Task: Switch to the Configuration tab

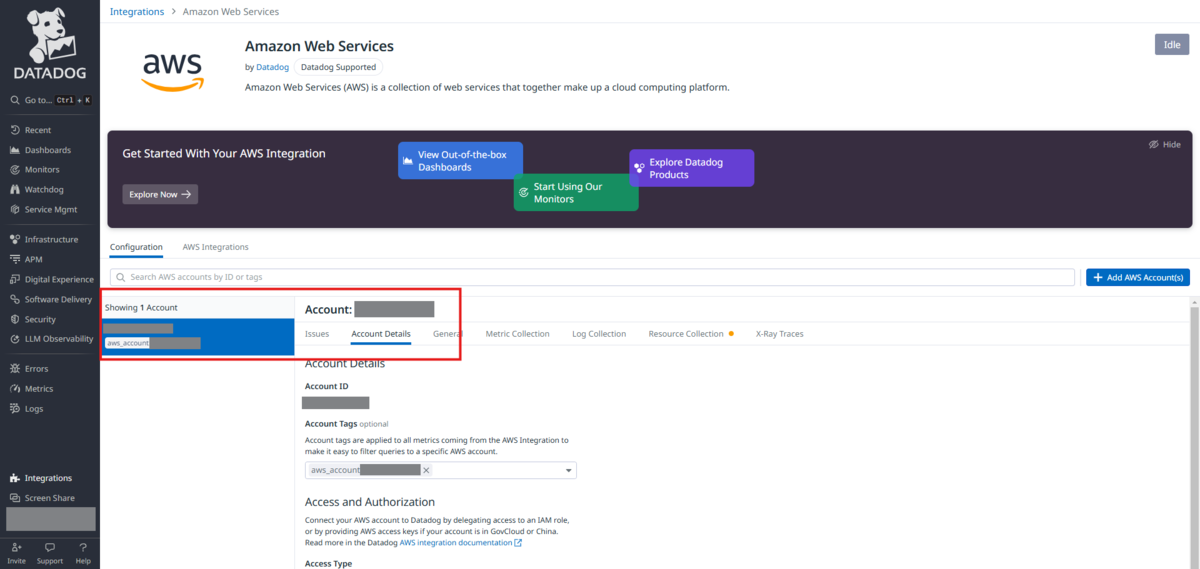Action: [x=136, y=247]
